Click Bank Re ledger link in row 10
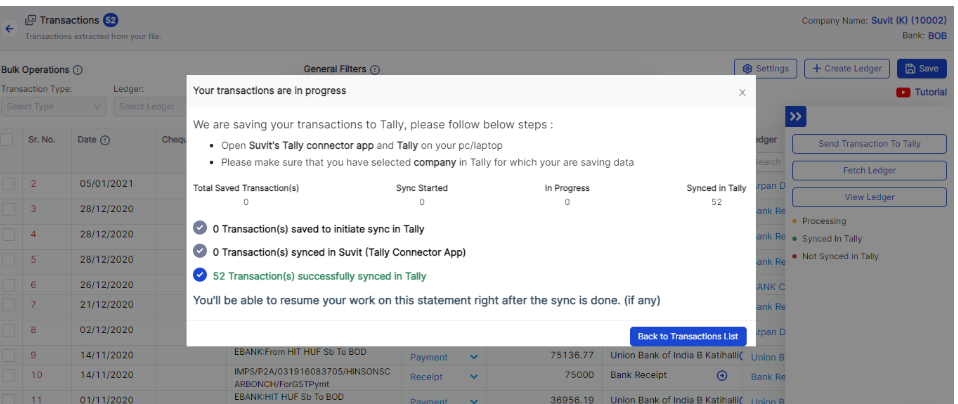Viewport: 958px width, 404px height. (x=768, y=376)
